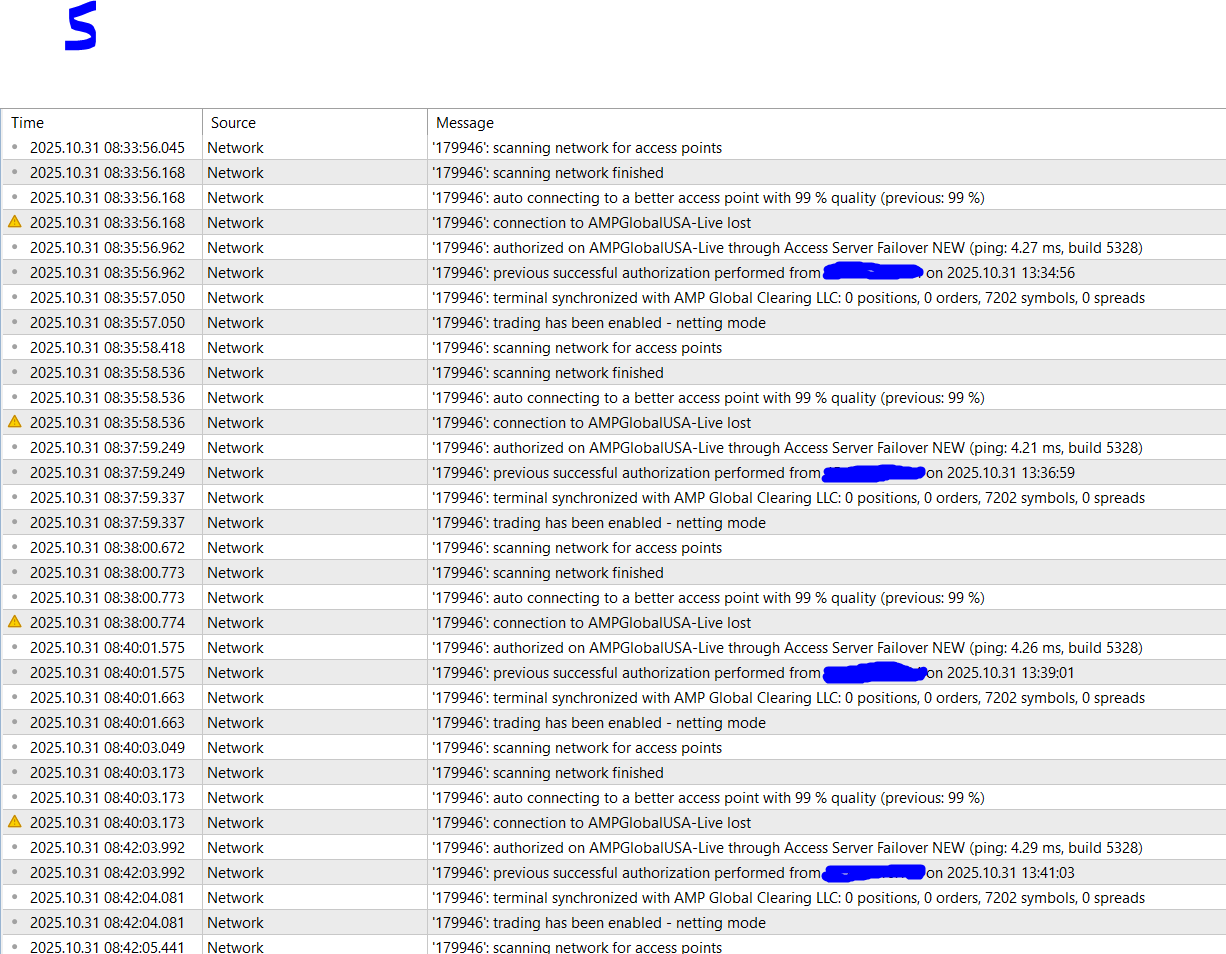Viewport: 1226px width, 954px height.
Task: Select terminal synchronized message at 08:40:01.663
Action: point(788,698)
